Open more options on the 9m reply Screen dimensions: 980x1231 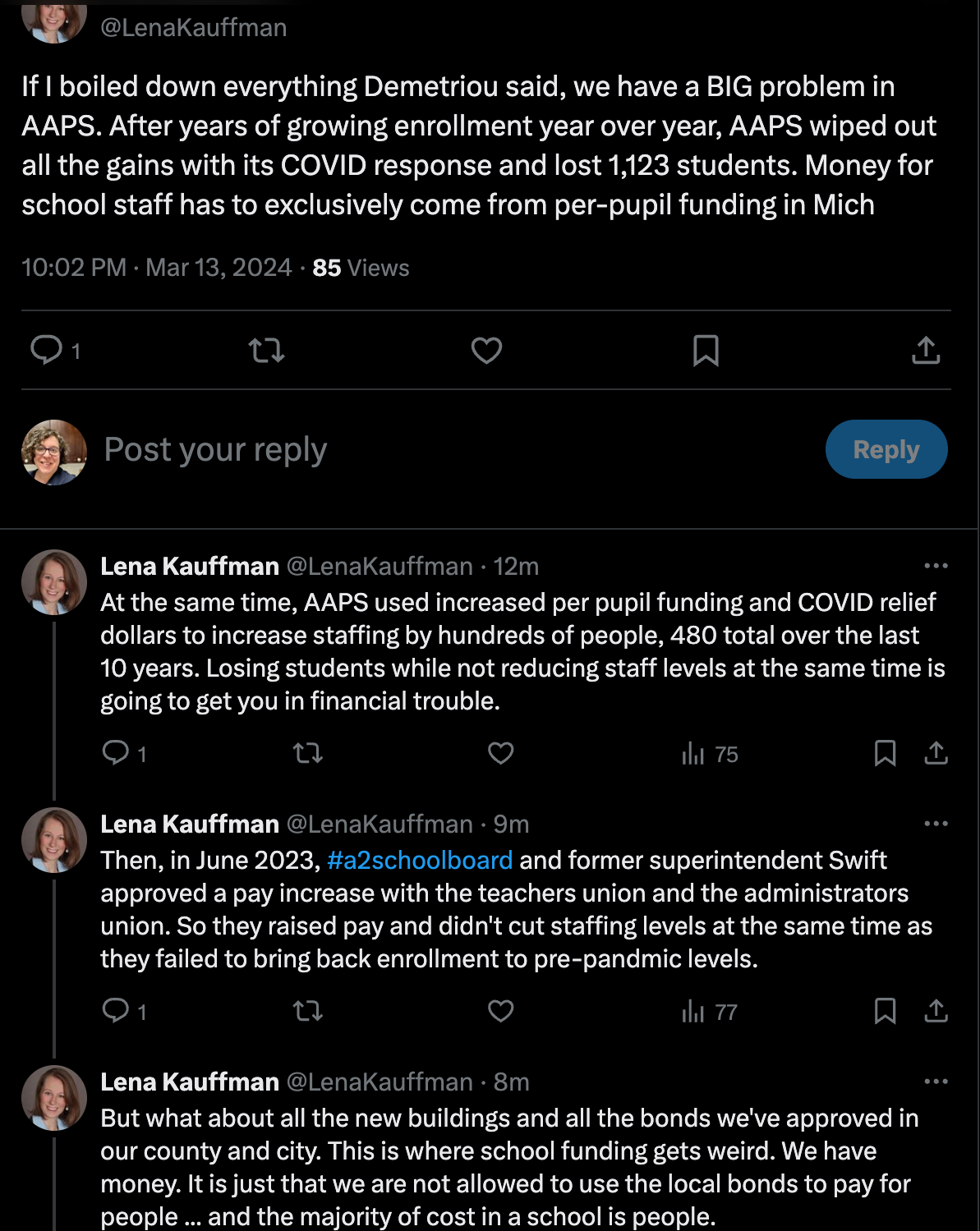click(936, 824)
